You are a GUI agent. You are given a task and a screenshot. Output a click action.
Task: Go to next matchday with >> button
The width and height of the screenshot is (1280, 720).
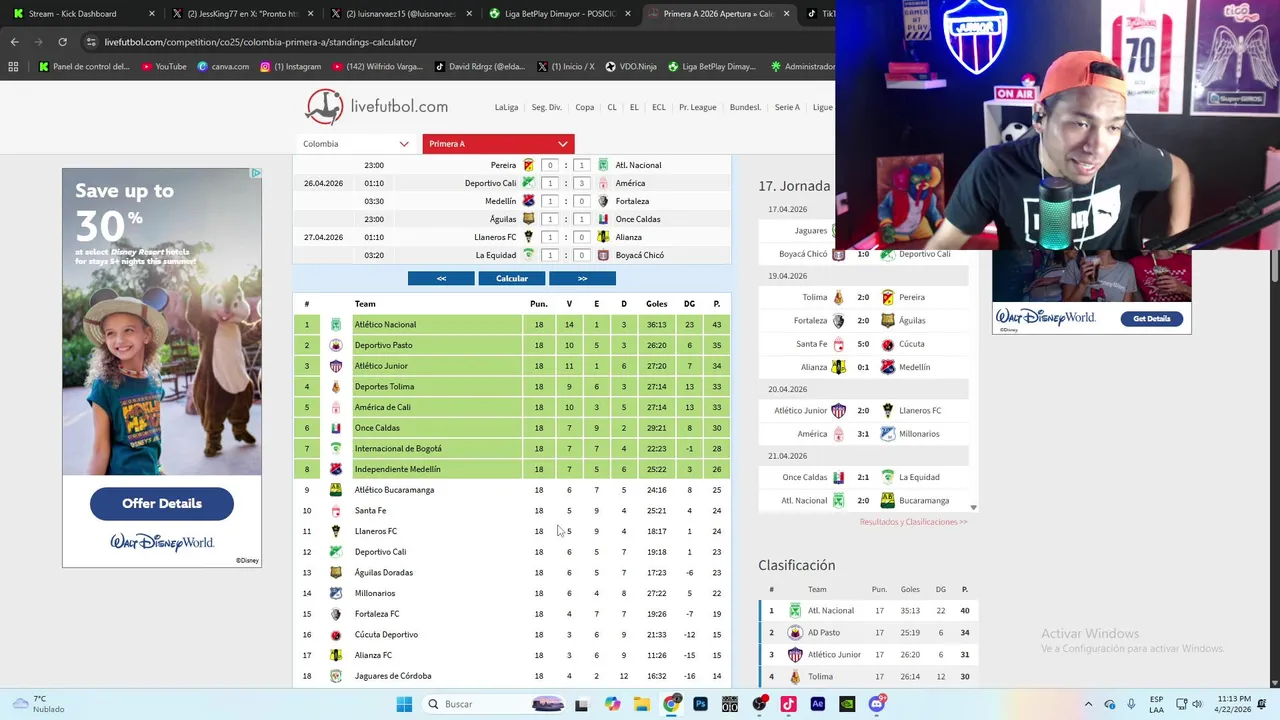click(x=582, y=278)
